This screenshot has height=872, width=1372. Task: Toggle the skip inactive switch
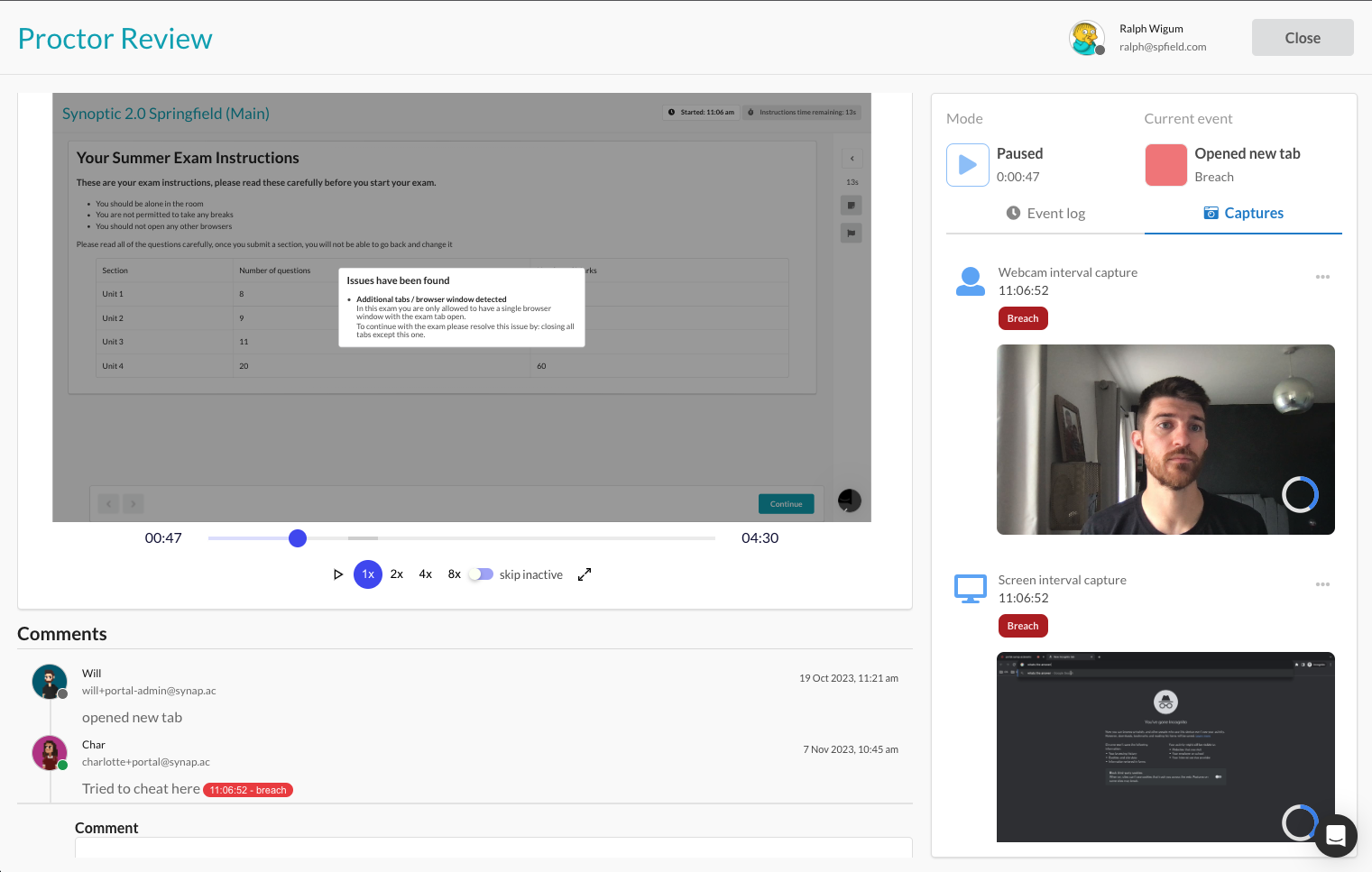(482, 574)
